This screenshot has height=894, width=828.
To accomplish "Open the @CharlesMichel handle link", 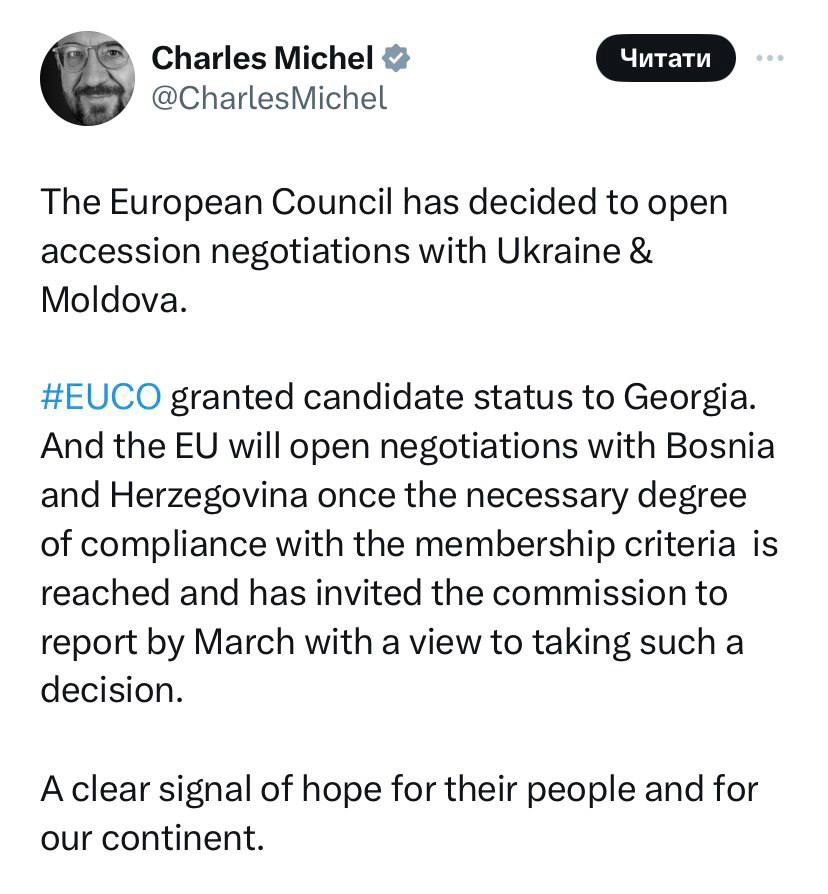I will coord(268,98).
